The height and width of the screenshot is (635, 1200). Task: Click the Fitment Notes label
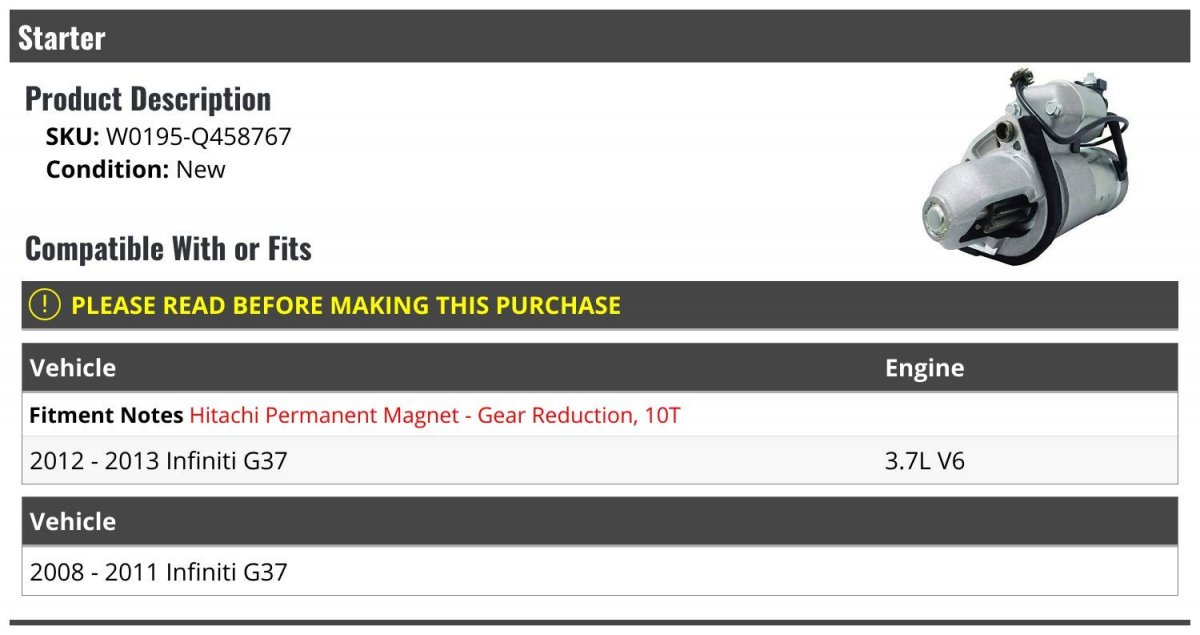(x=106, y=415)
